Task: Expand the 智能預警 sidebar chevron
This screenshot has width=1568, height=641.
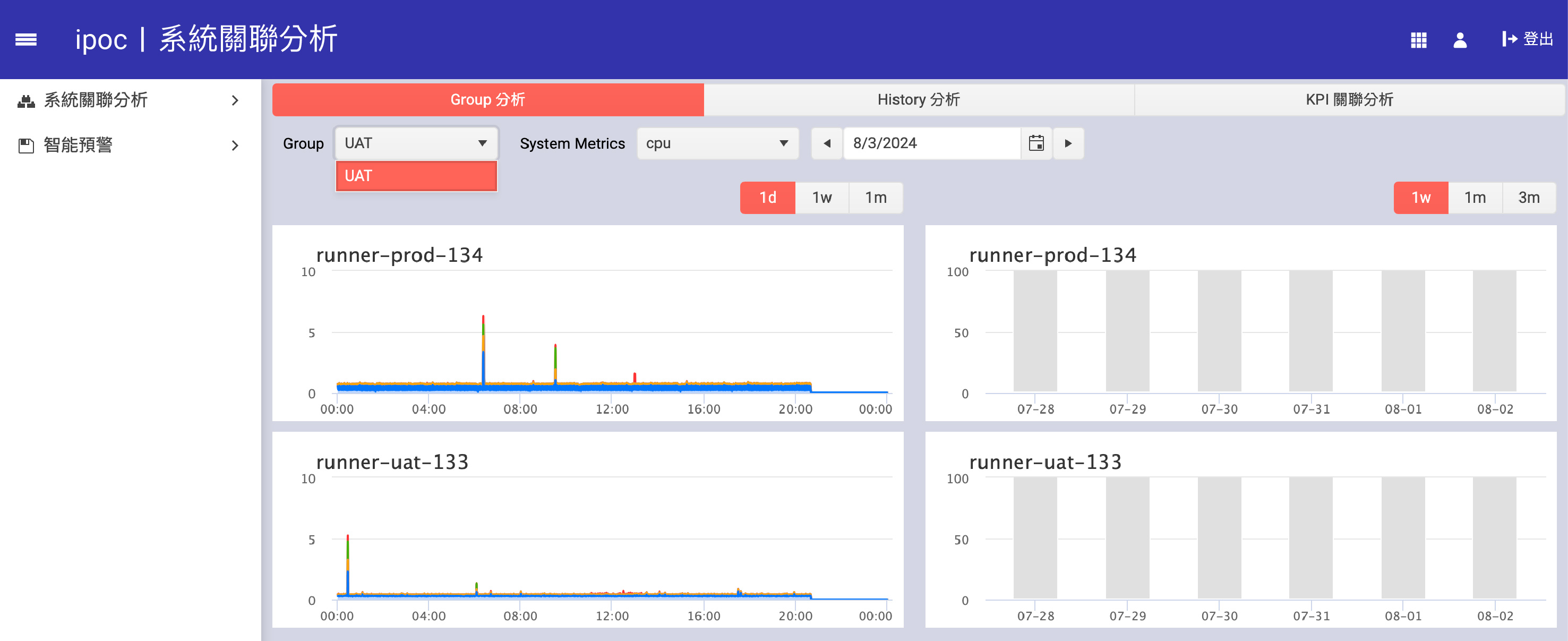Action: [x=235, y=146]
